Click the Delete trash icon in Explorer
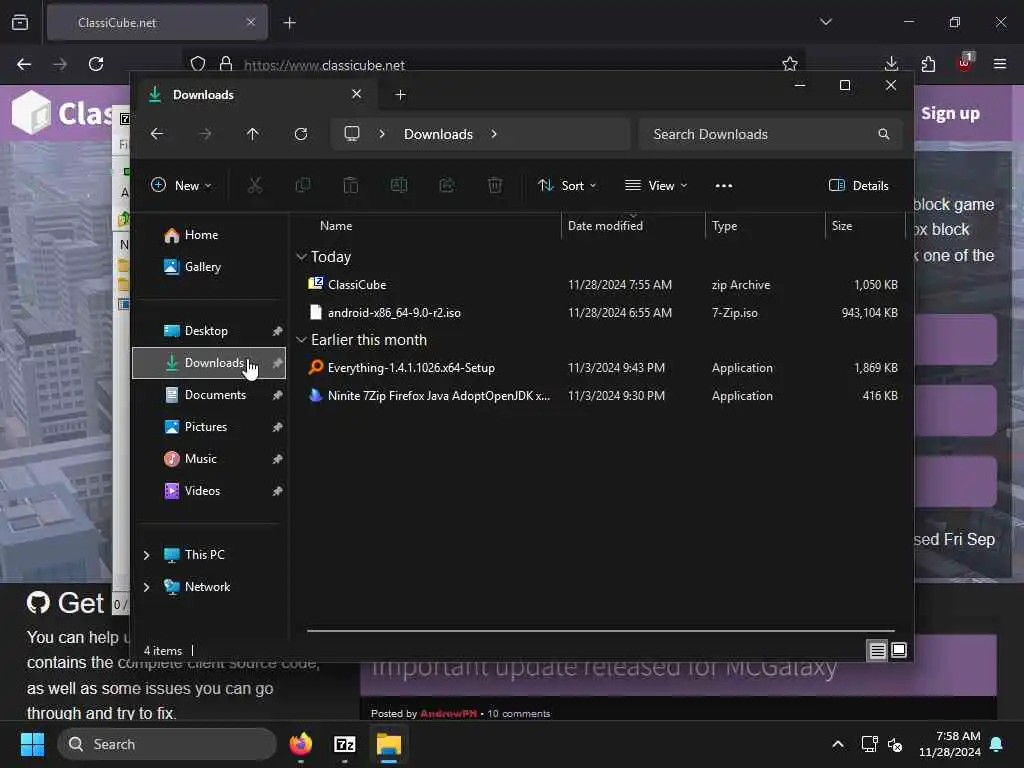Viewport: 1024px width, 768px height. (x=495, y=185)
